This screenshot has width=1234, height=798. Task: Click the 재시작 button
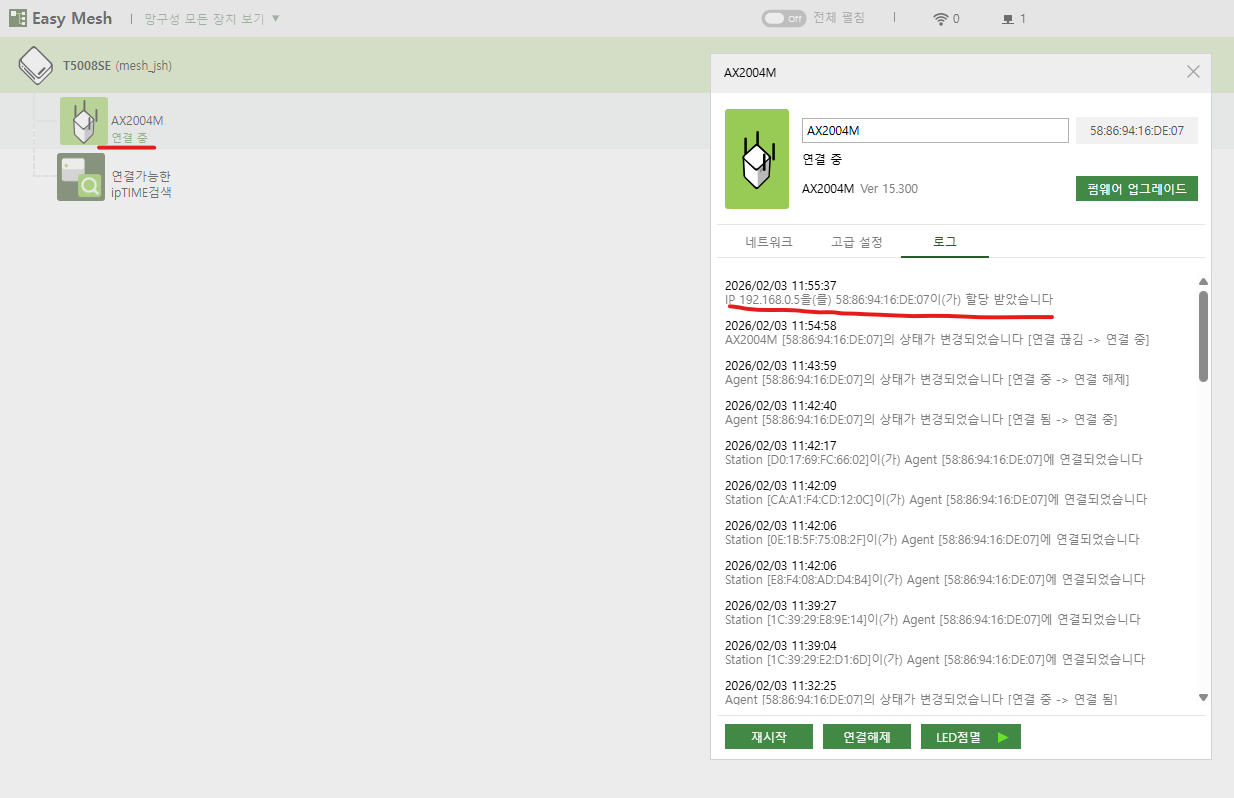(x=769, y=737)
